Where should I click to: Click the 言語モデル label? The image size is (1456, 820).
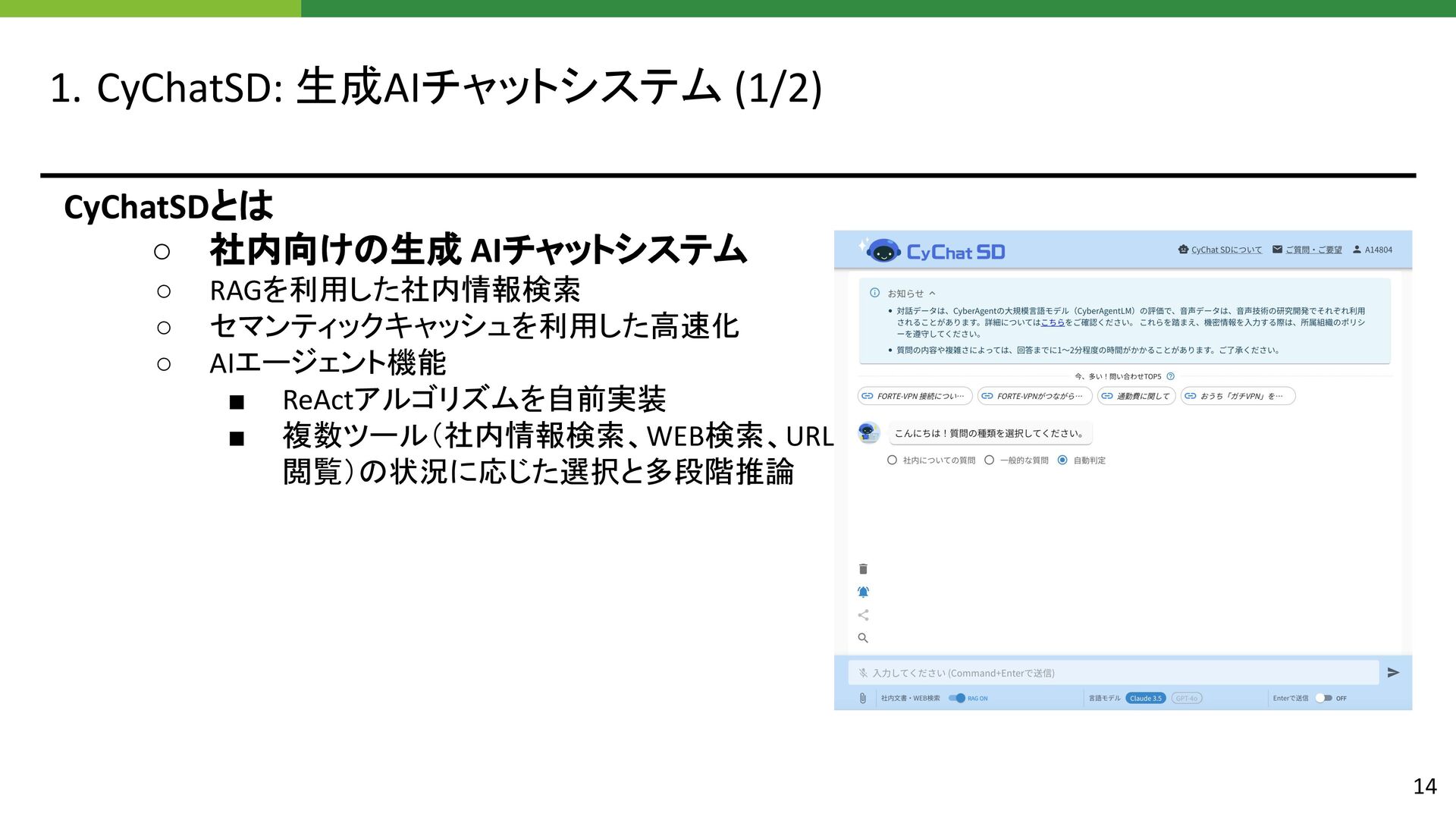point(1104,698)
